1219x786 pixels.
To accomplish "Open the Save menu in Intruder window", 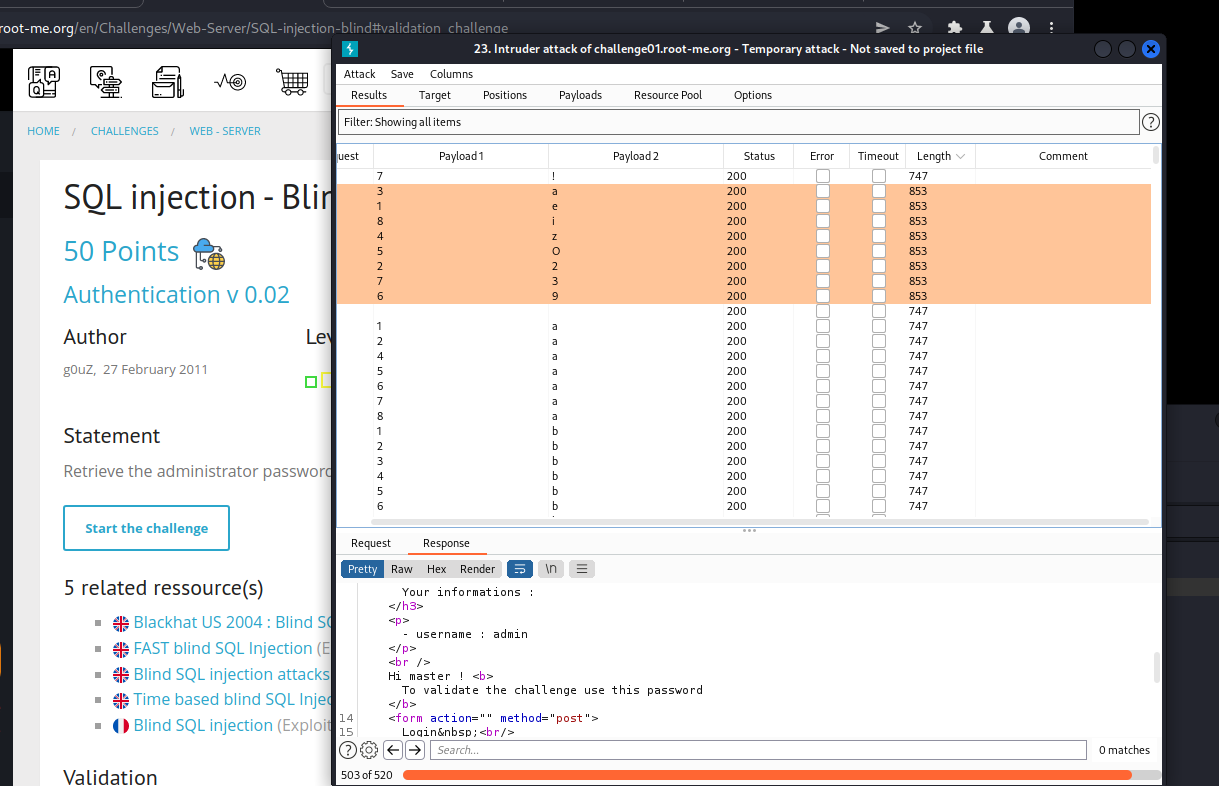I will [x=402, y=74].
